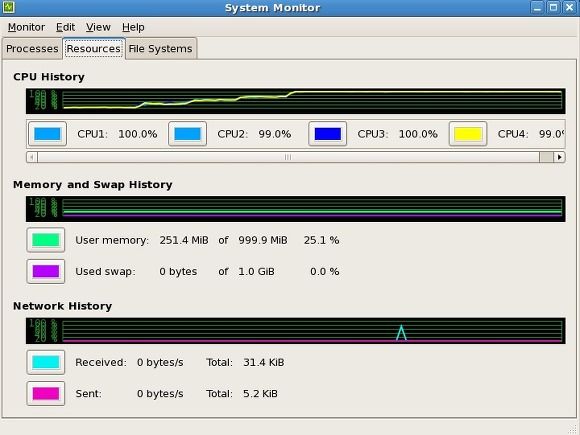Screen dimensions: 580x435
Task: Open the yellow CPU4 color picker
Action: pos(468,134)
